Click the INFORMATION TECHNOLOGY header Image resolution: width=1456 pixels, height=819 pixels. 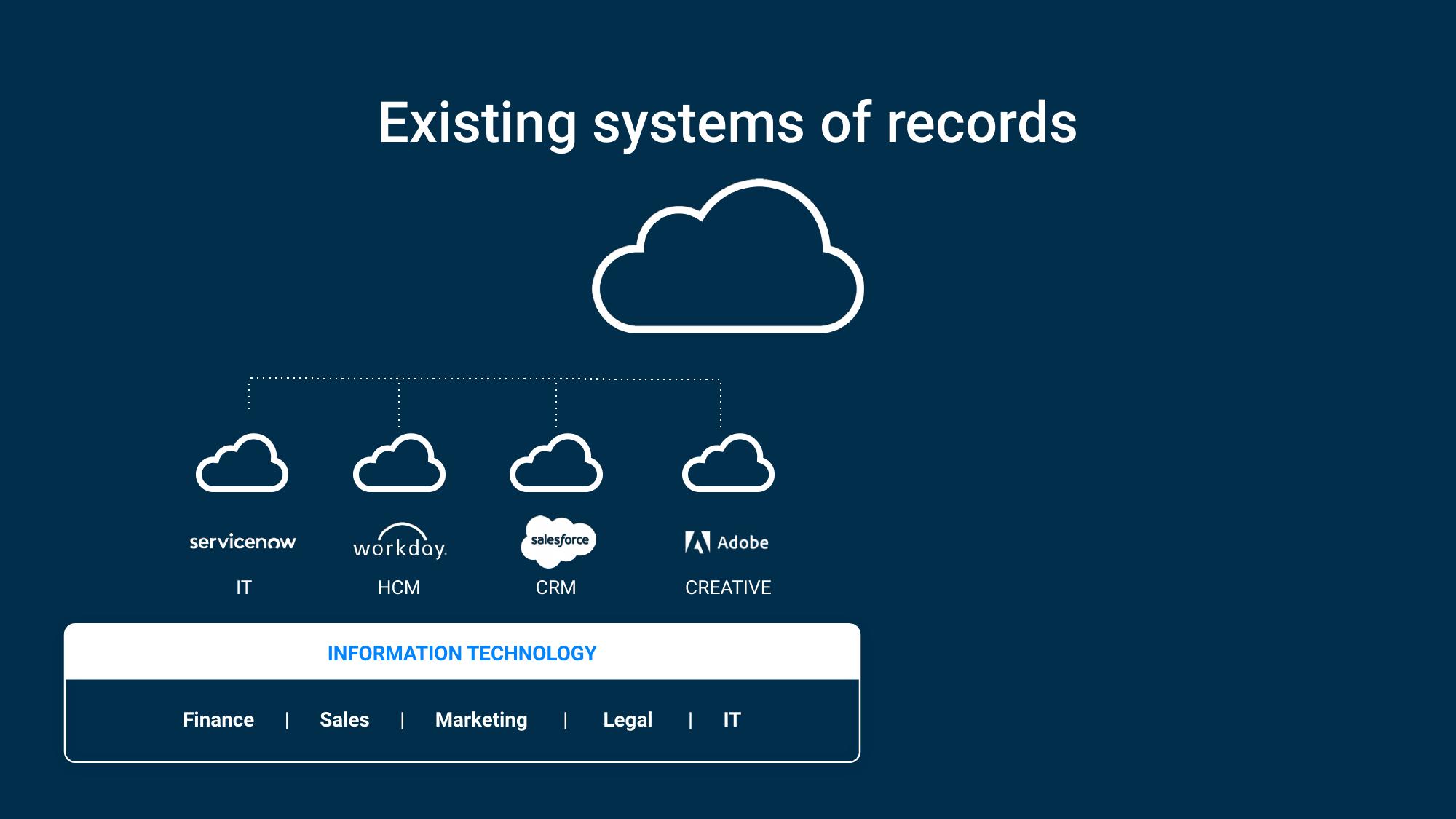tap(462, 653)
